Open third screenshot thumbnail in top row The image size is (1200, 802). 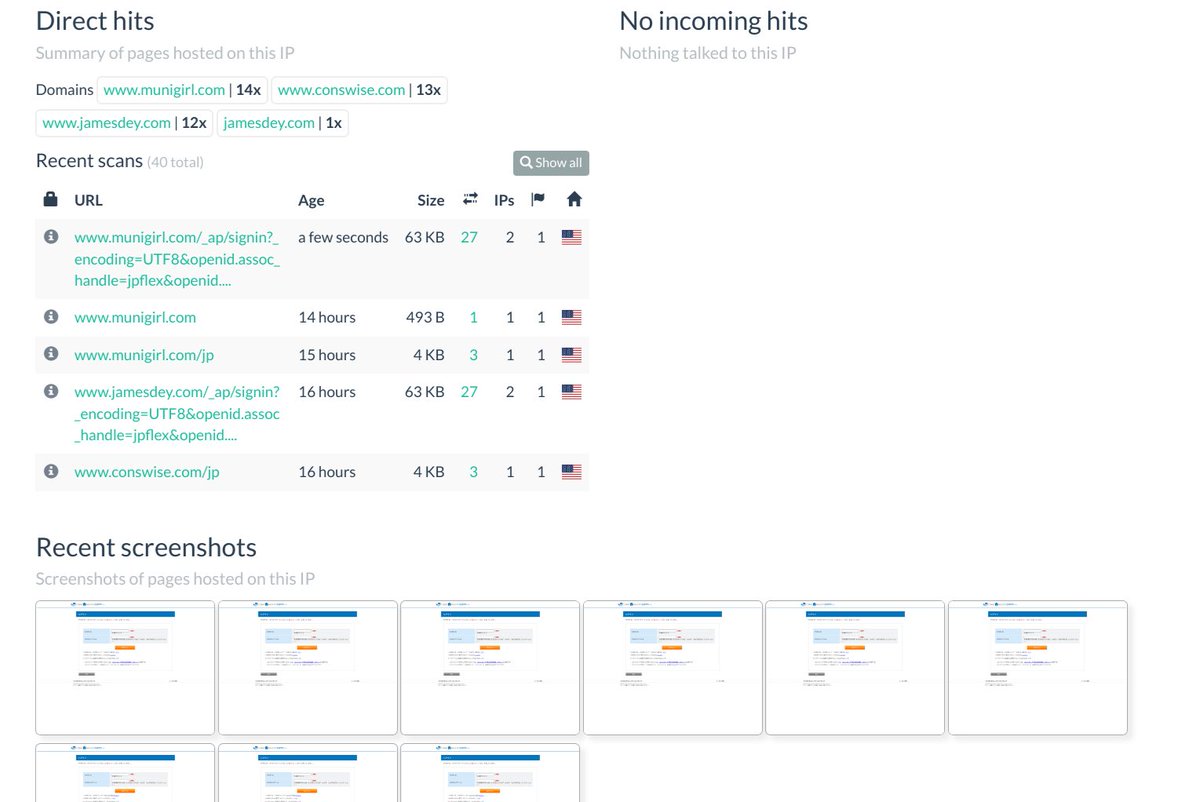click(x=490, y=668)
